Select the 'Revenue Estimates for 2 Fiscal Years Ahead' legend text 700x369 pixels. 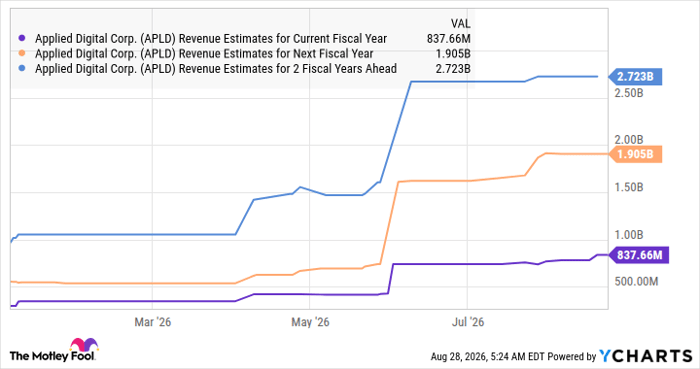point(216,69)
